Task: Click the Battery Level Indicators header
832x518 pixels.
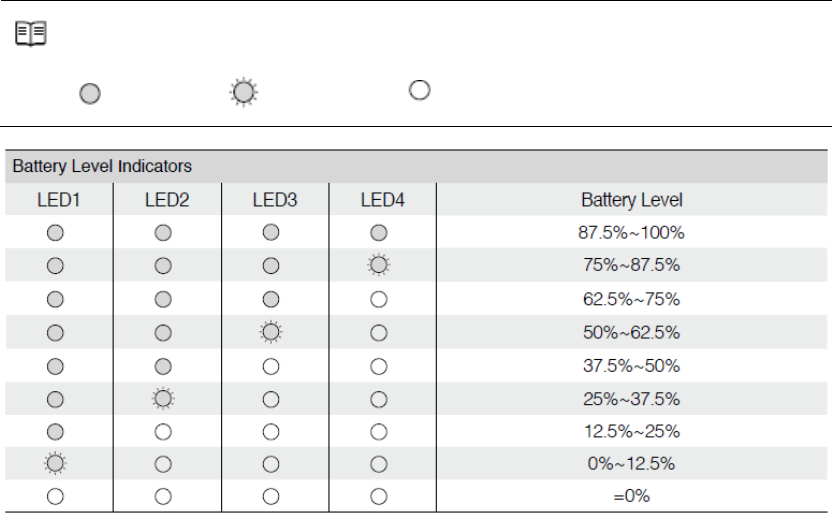Action: pyautogui.click(x=102, y=166)
